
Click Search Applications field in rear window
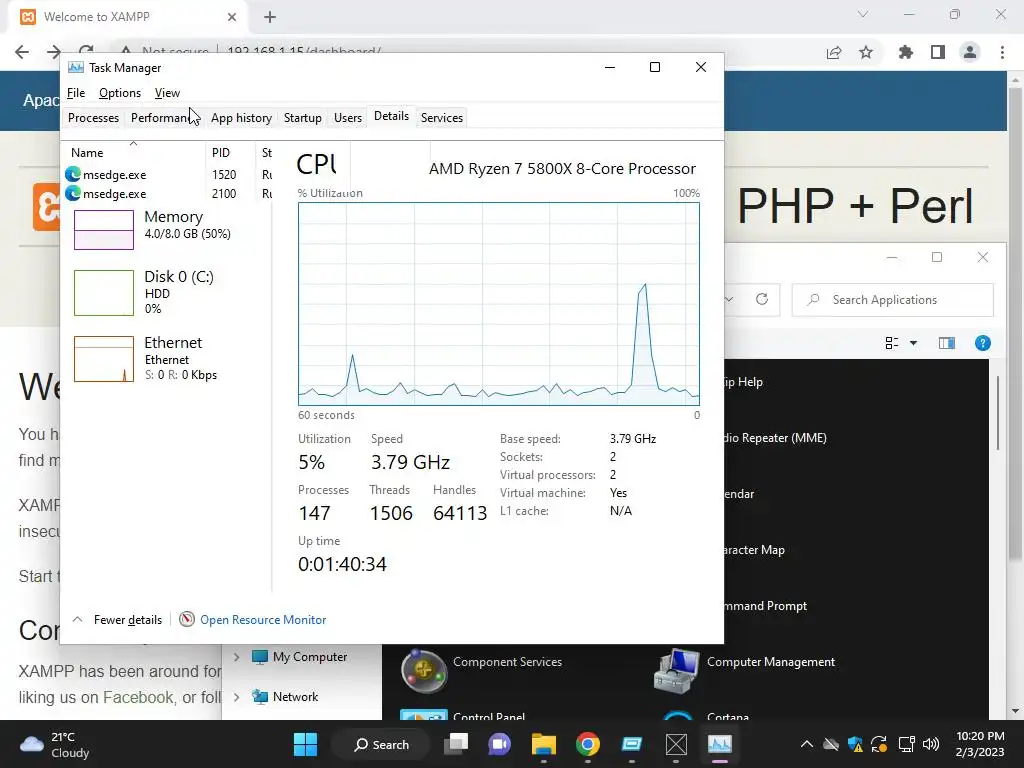pos(893,300)
